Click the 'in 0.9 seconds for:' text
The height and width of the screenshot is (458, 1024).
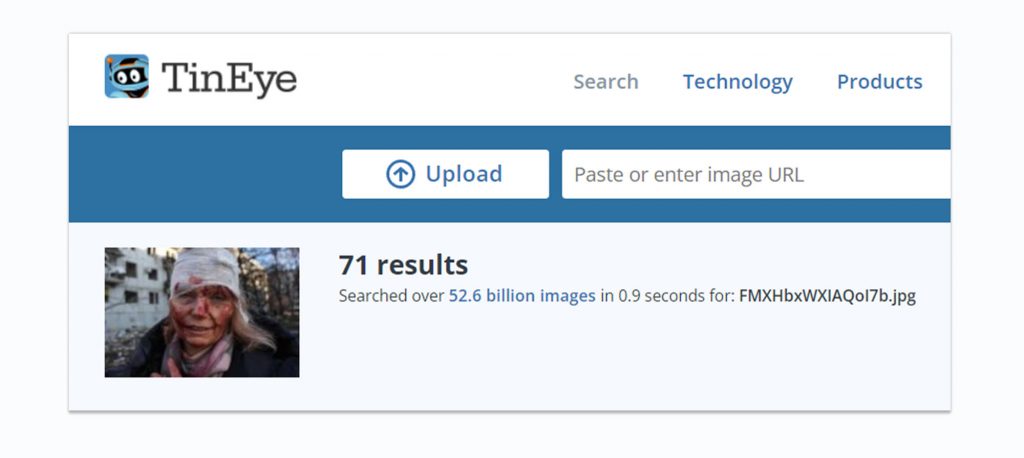pyautogui.click(x=666, y=296)
